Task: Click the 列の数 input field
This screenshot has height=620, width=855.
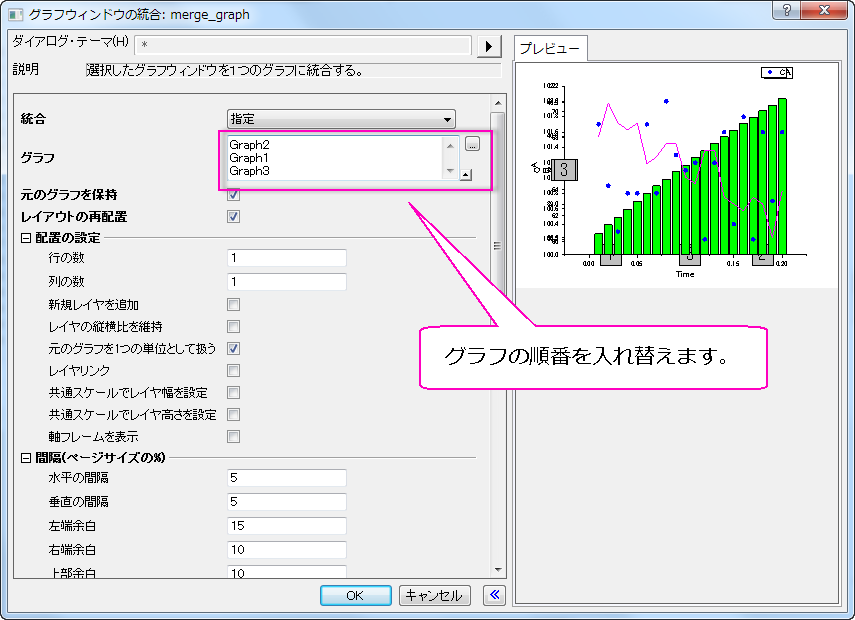Action: pos(287,282)
